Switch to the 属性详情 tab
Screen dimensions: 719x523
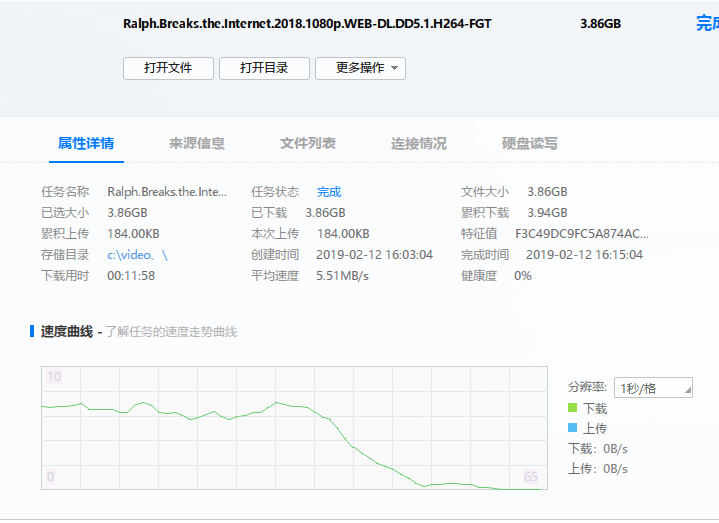(x=86, y=143)
